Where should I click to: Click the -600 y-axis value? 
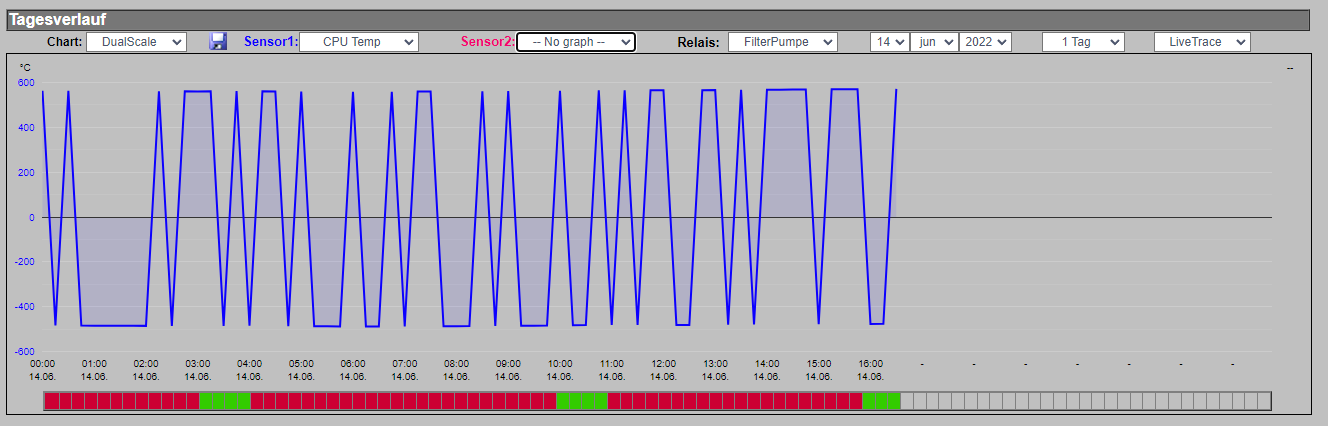coord(24,352)
